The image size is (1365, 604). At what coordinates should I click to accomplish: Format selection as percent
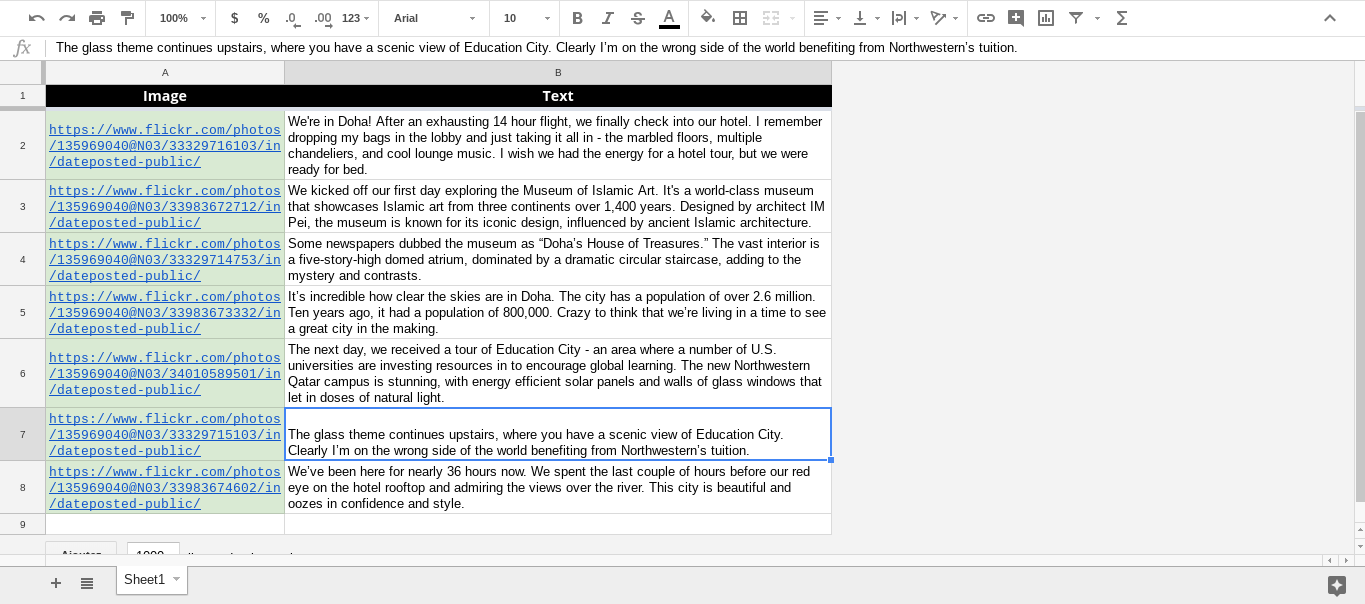[263, 18]
